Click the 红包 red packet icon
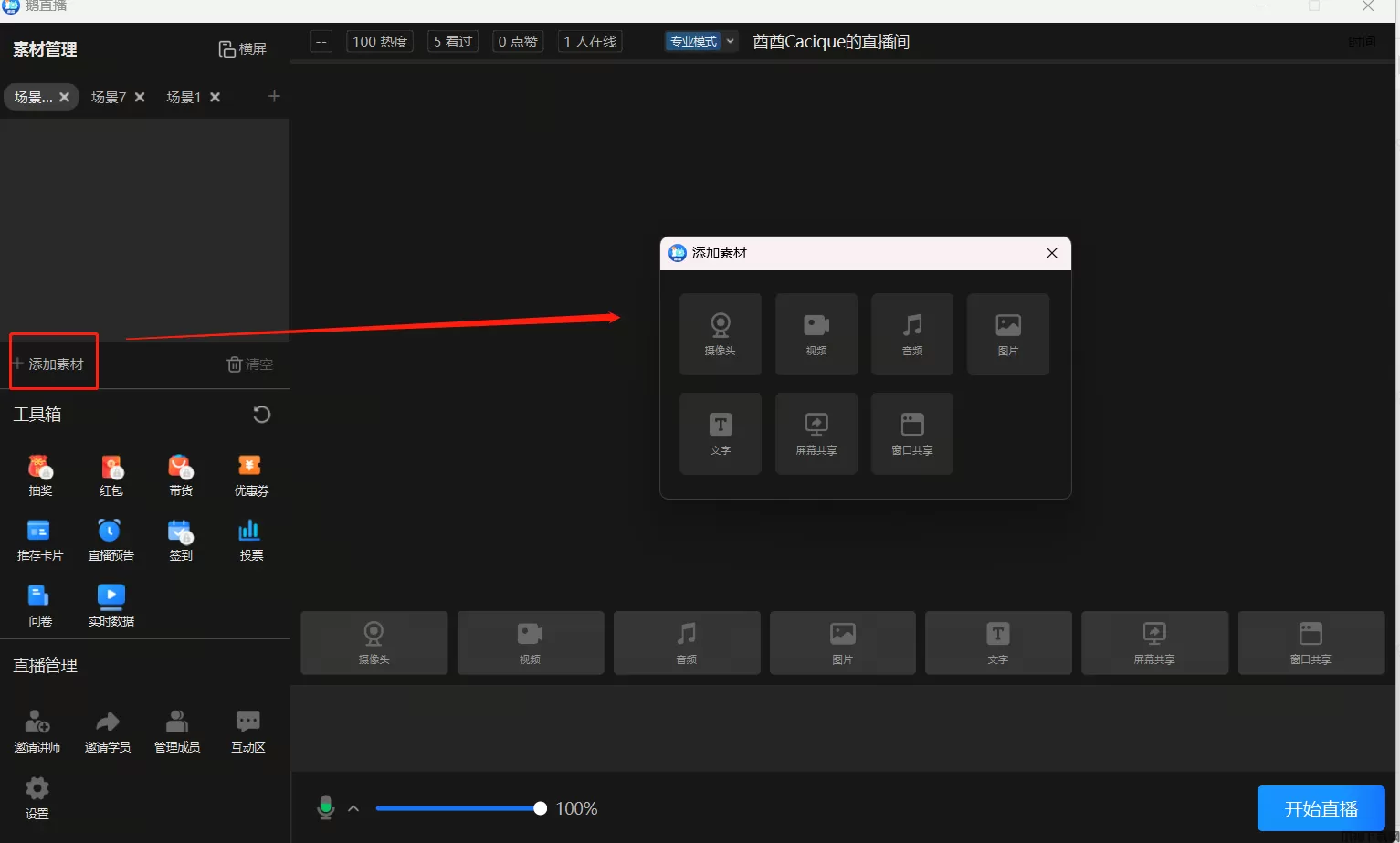 (x=111, y=475)
